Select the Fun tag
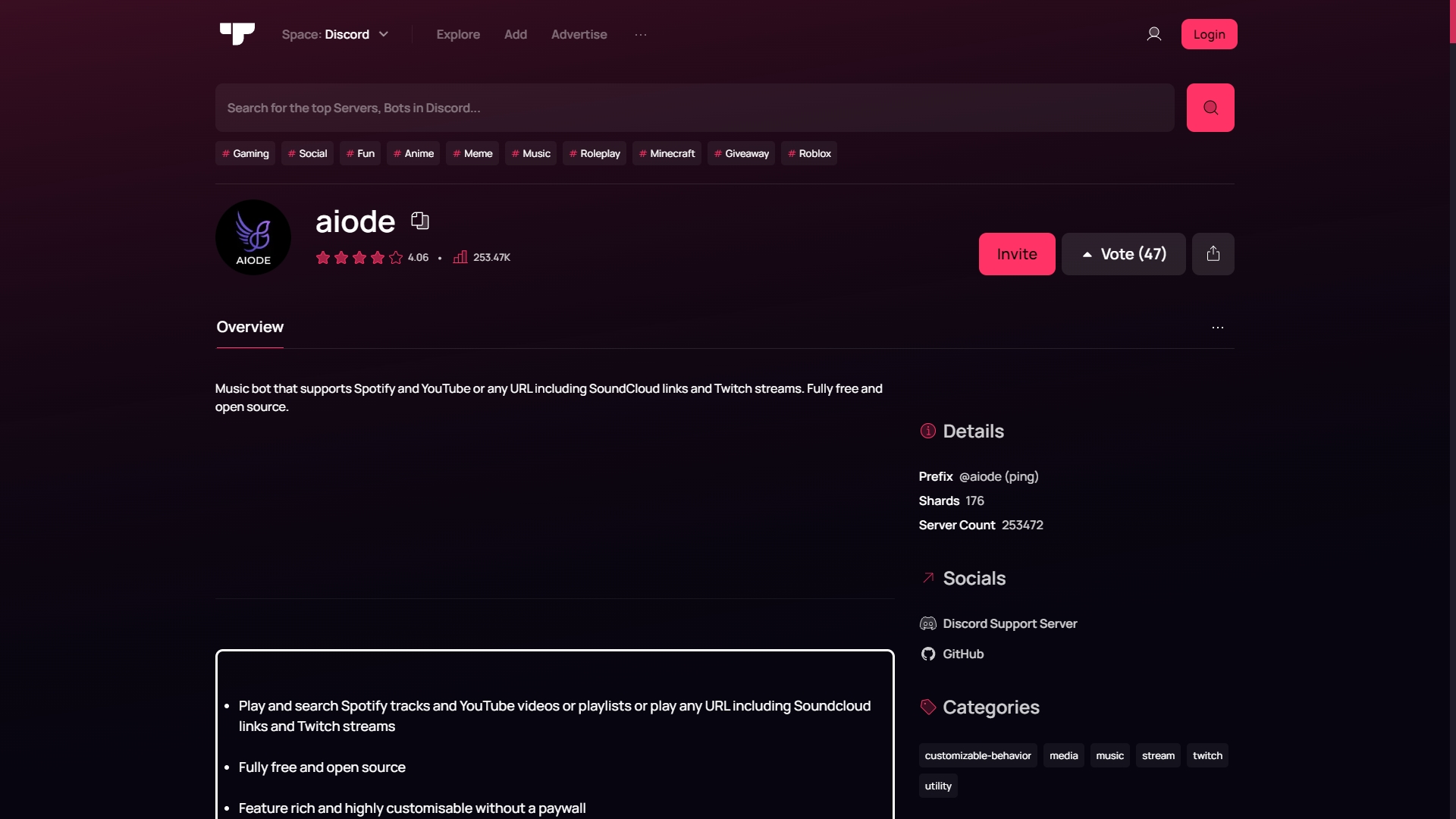Image resolution: width=1456 pixels, height=819 pixels. click(x=360, y=153)
